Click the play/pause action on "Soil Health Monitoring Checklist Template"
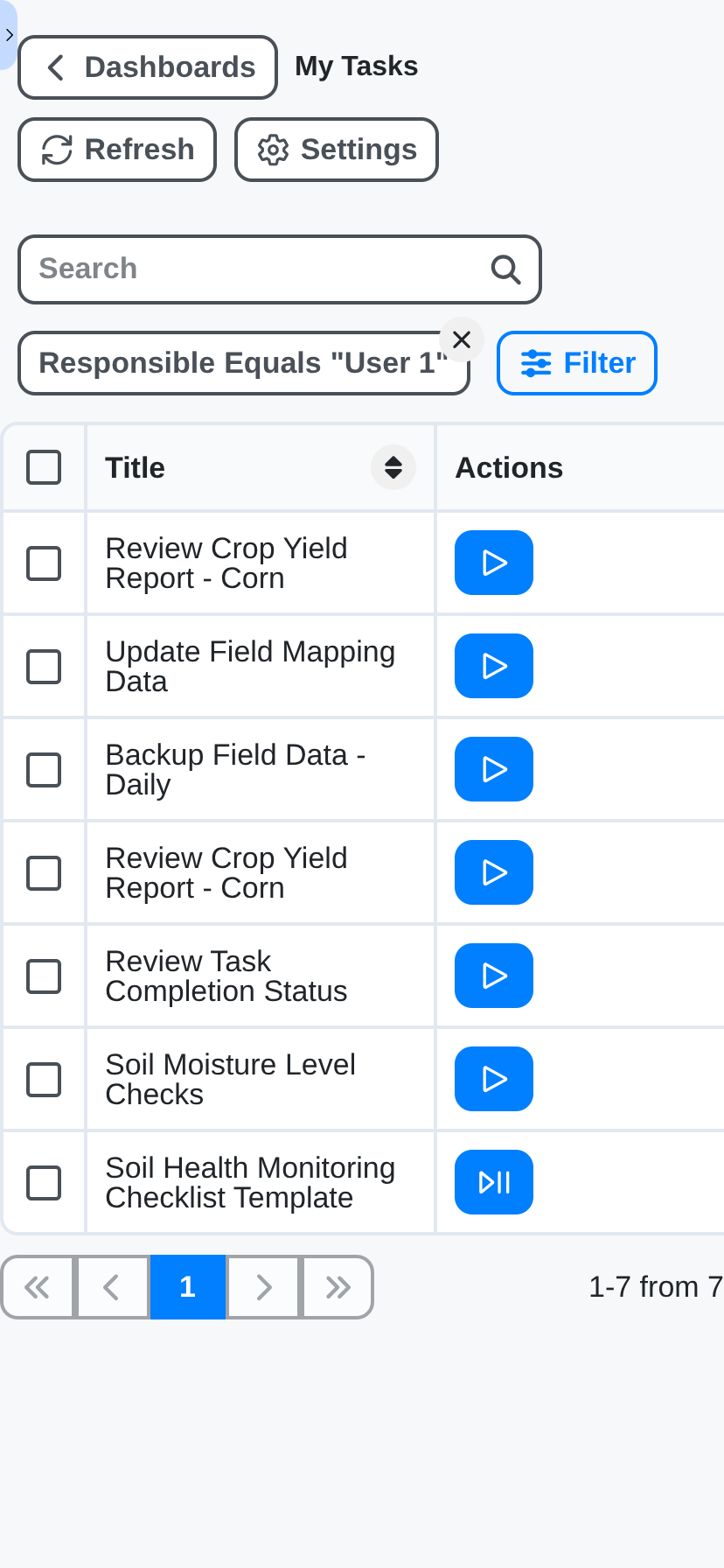Image resolution: width=724 pixels, height=1568 pixels. coord(493,1181)
